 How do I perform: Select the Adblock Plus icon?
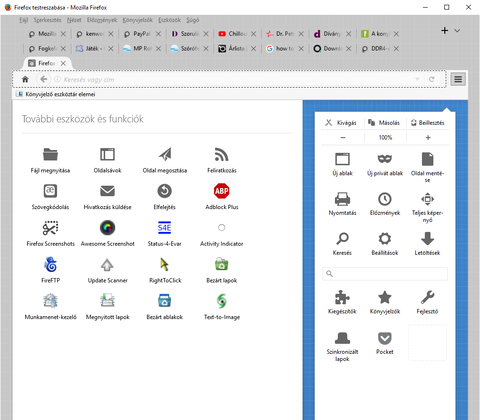(x=222, y=191)
